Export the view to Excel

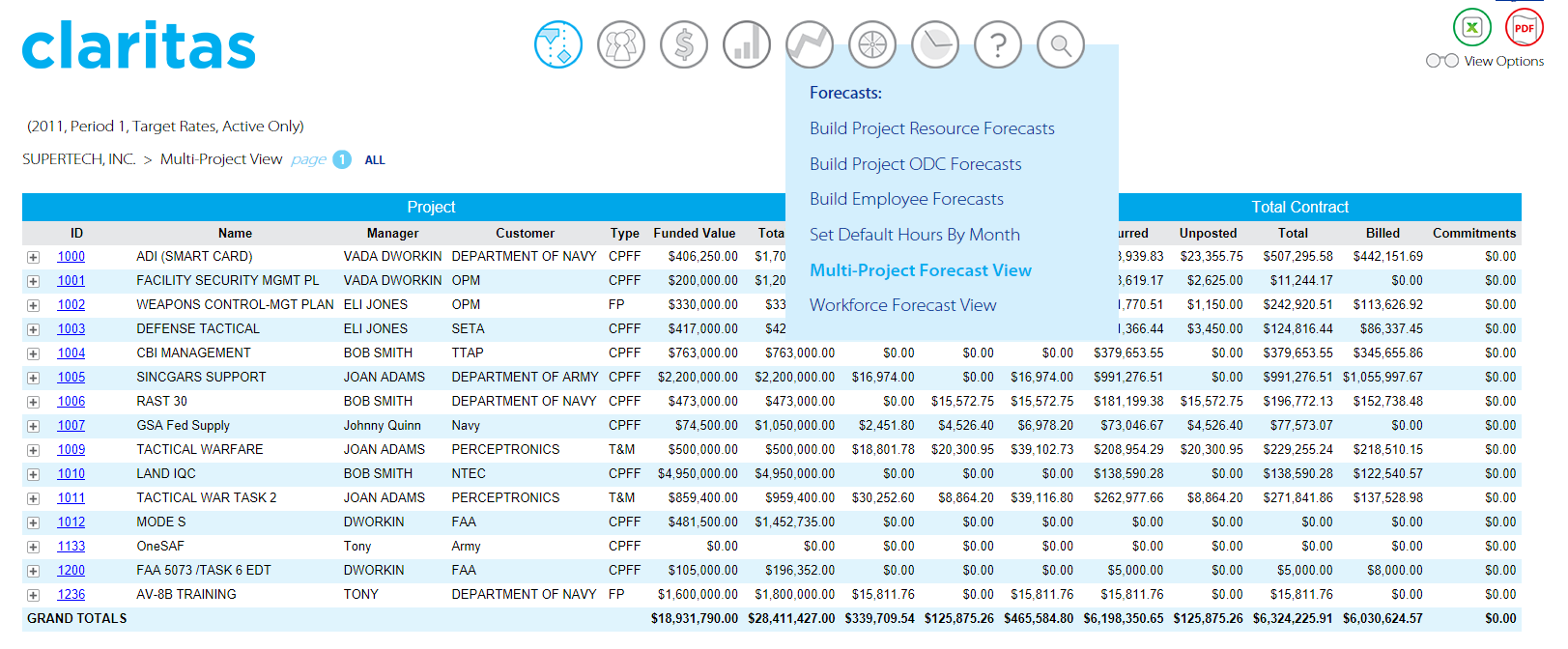pos(1472,27)
